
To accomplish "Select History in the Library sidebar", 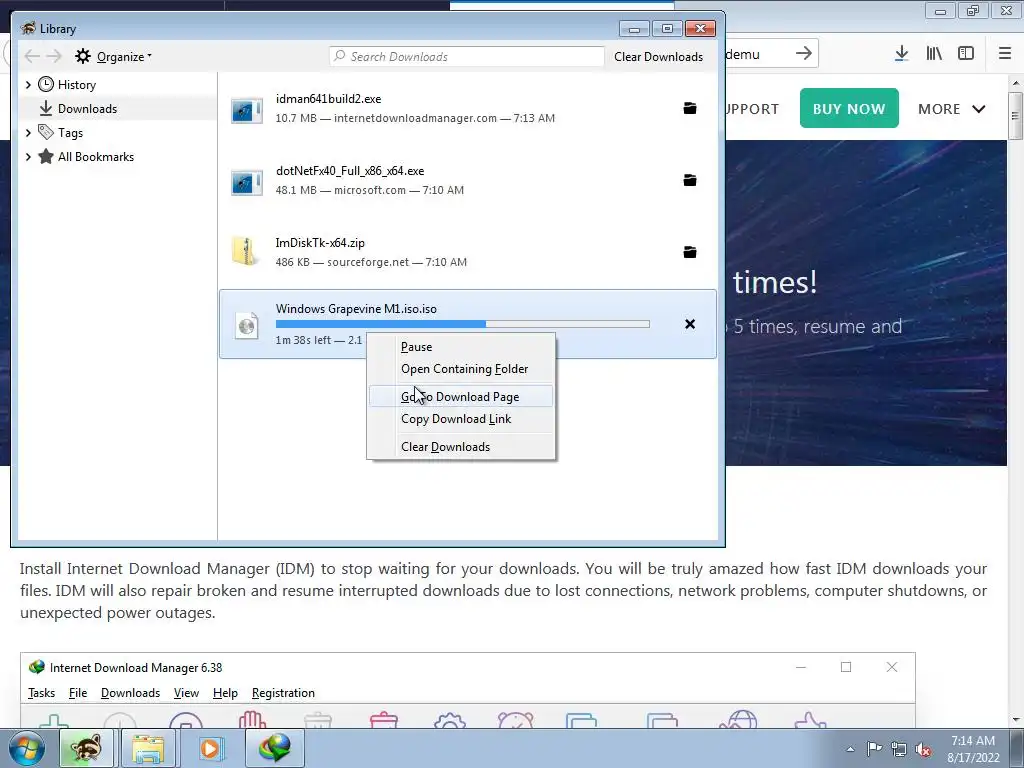I will (76, 85).
